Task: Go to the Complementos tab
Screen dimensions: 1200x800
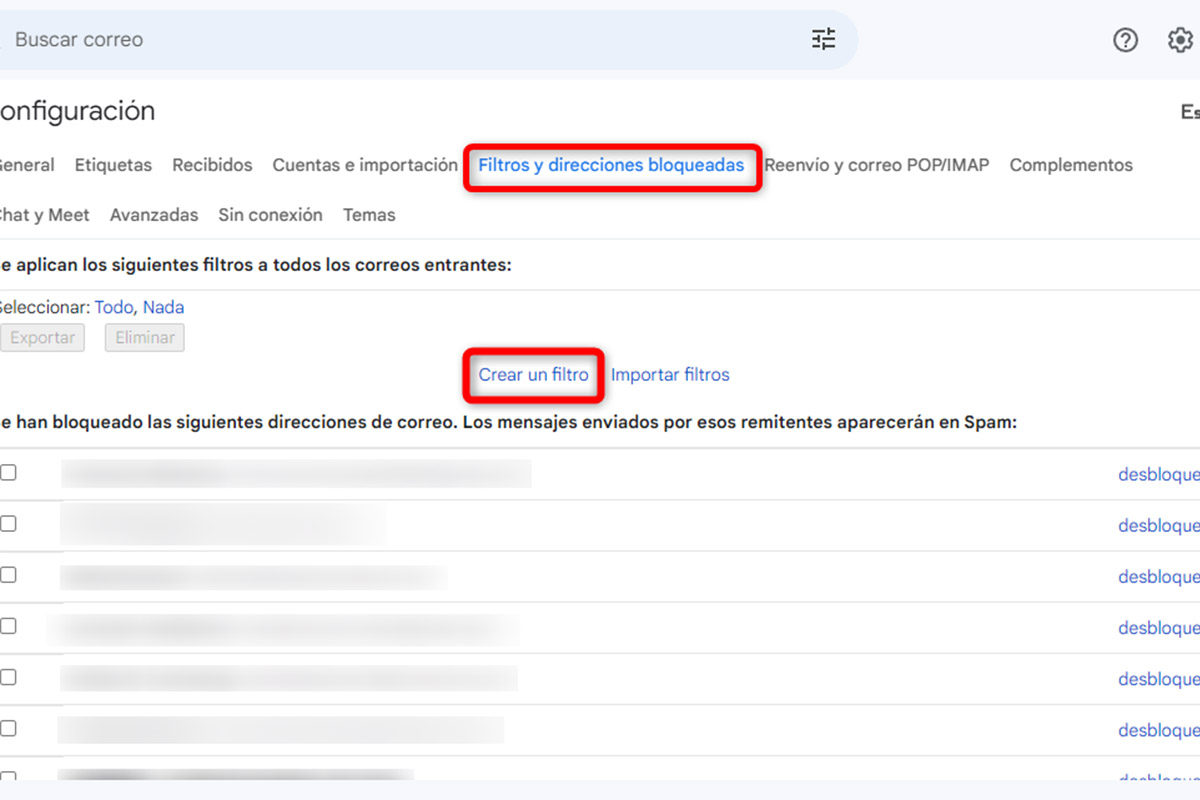Action: [1071, 165]
